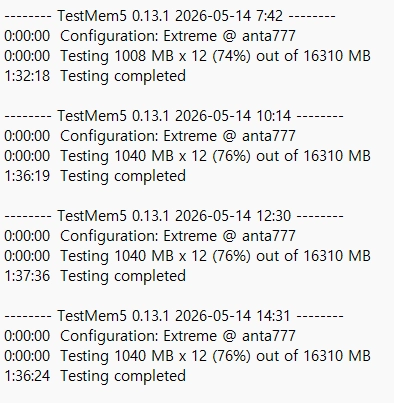Select the Testing 1040 MB line under 14:31
Screen dimensions: 394x403
point(187,356)
